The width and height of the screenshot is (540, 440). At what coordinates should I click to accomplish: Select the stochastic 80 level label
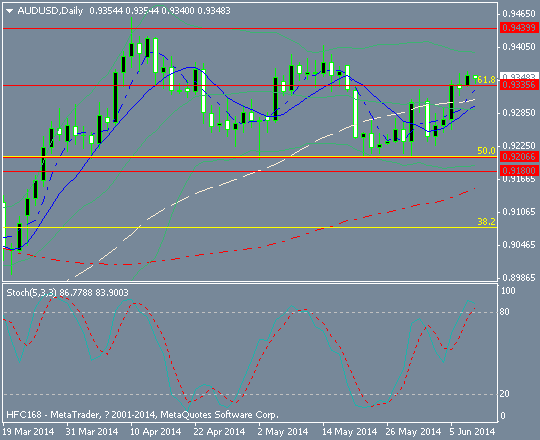505,312
